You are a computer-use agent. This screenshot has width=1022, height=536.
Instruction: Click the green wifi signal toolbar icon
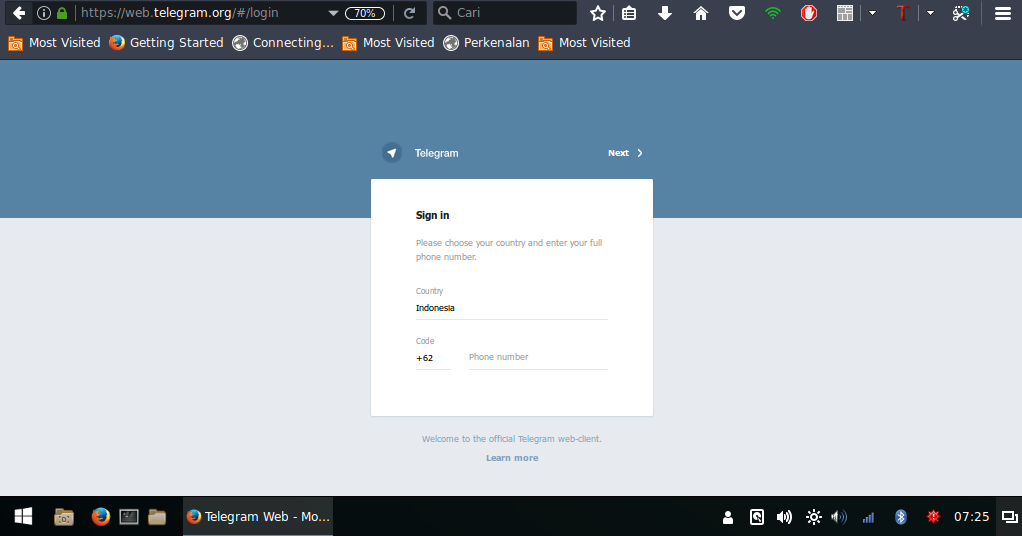point(772,13)
